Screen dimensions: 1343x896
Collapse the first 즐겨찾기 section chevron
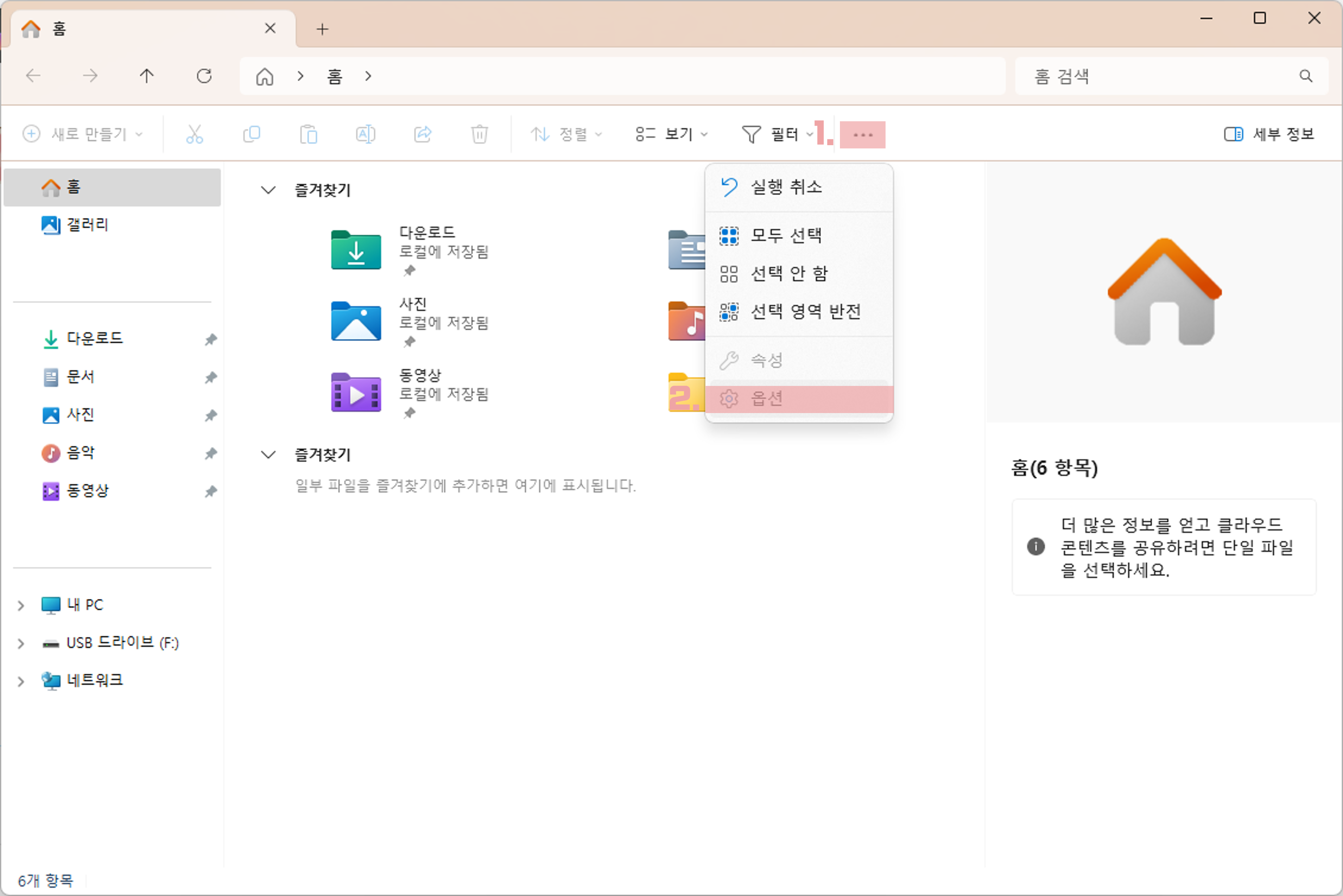(268, 190)
